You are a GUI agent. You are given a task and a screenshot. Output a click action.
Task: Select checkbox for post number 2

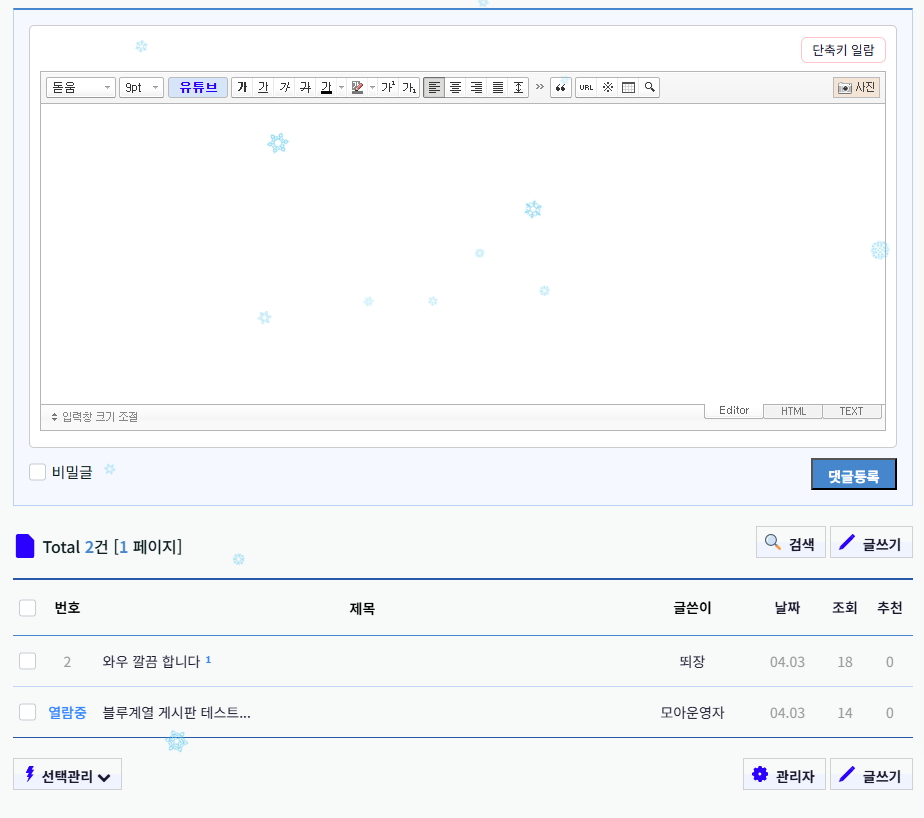coord(28,661)
